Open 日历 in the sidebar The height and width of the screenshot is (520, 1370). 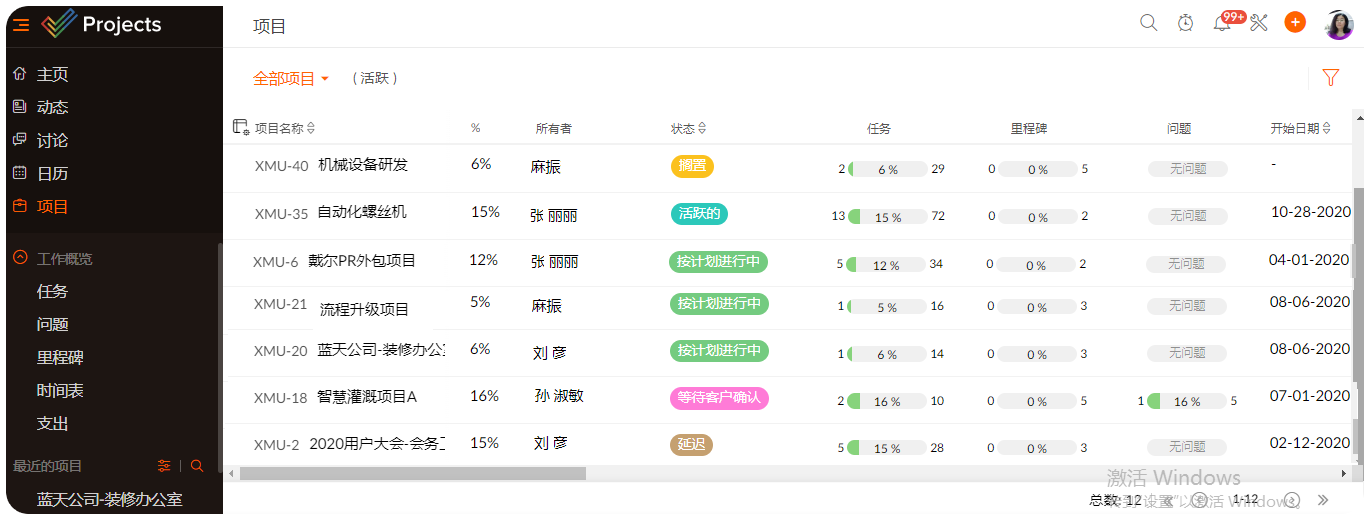click(52, 173)
